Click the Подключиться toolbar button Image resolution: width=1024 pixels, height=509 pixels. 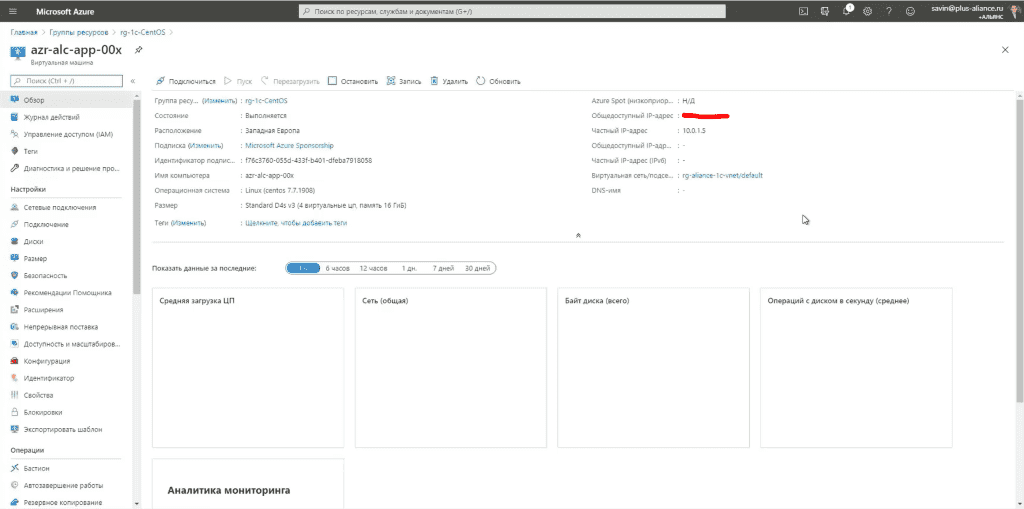186,82
